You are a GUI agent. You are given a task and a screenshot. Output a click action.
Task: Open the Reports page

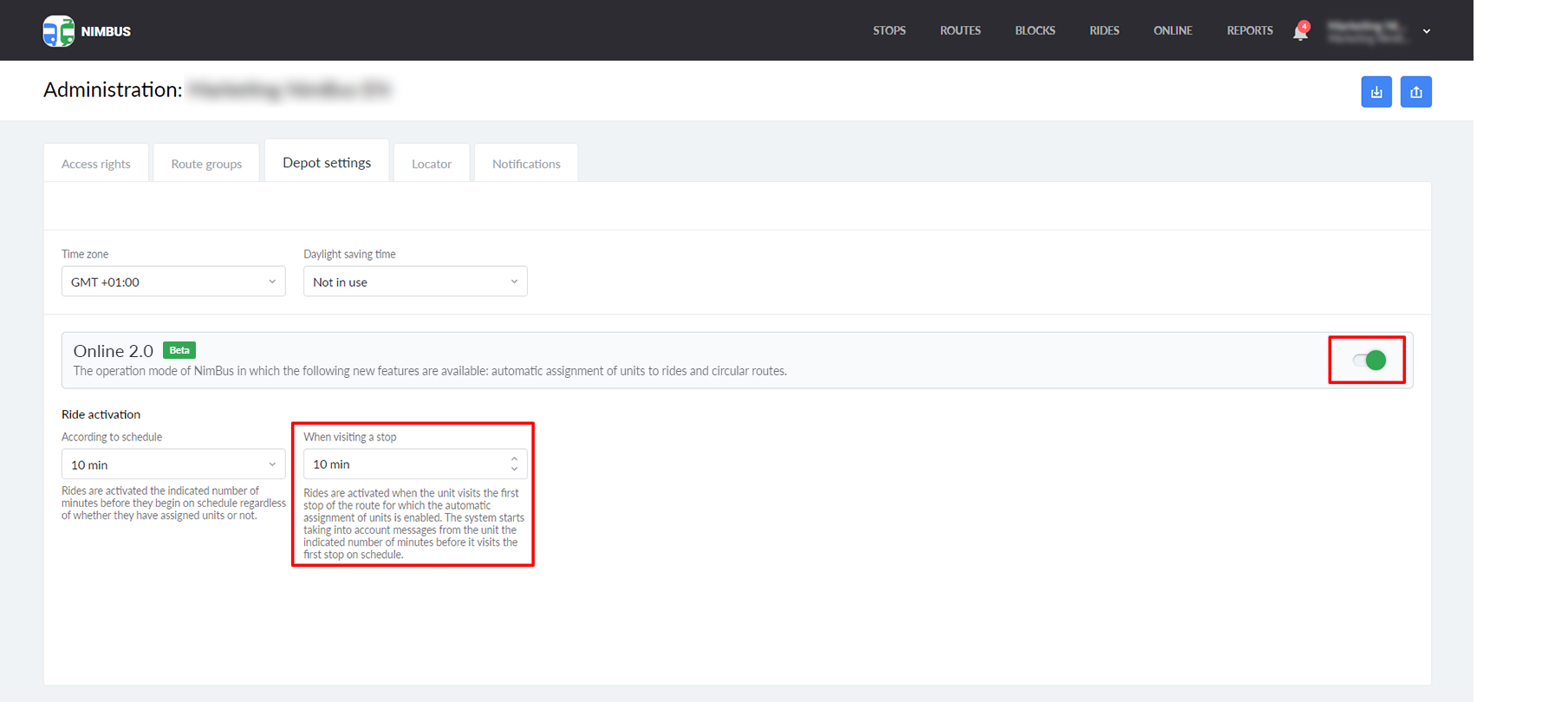coord(1249,30)
